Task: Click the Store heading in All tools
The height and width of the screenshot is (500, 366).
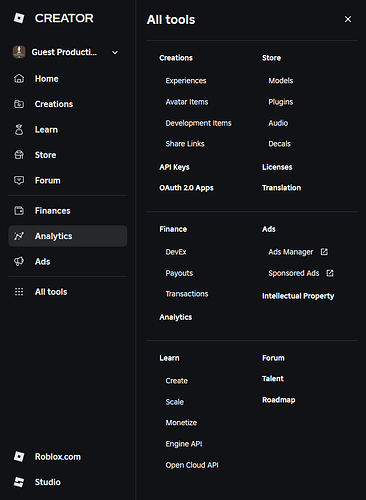Action: pyautogui.click(x=271, y=58)
